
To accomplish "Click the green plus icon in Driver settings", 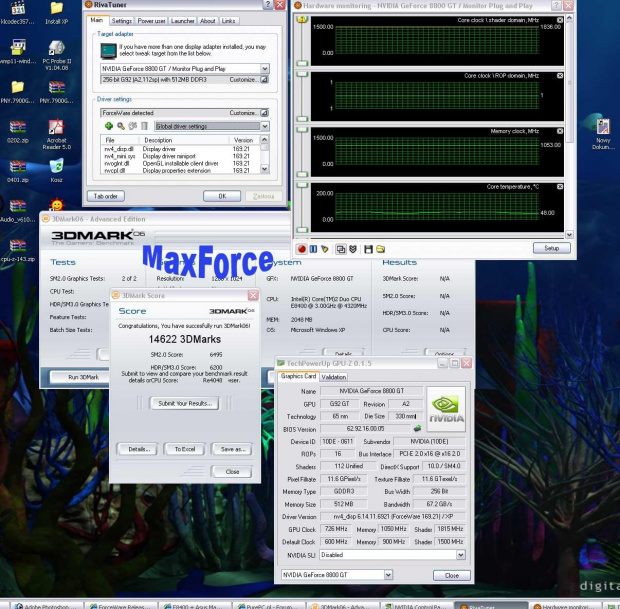I will [x=109, y=126].
